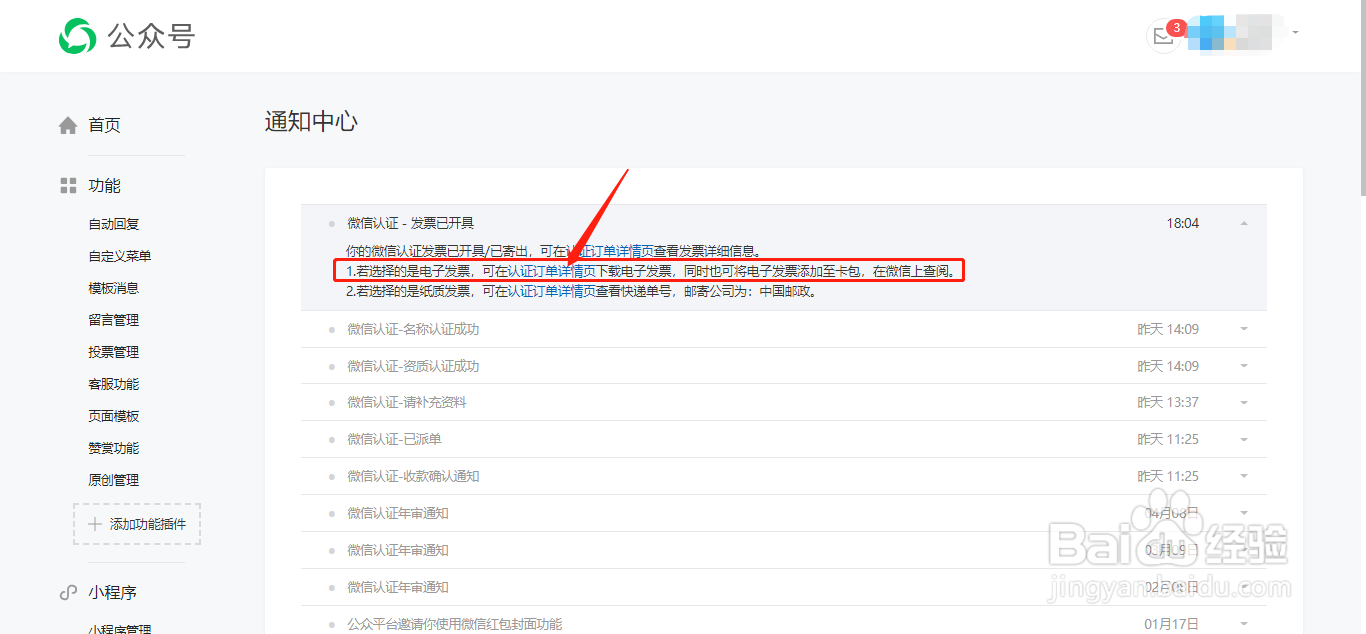Open 小程序管理 in the sidebar
This screenshot has height=634, width=1366.
120,629
